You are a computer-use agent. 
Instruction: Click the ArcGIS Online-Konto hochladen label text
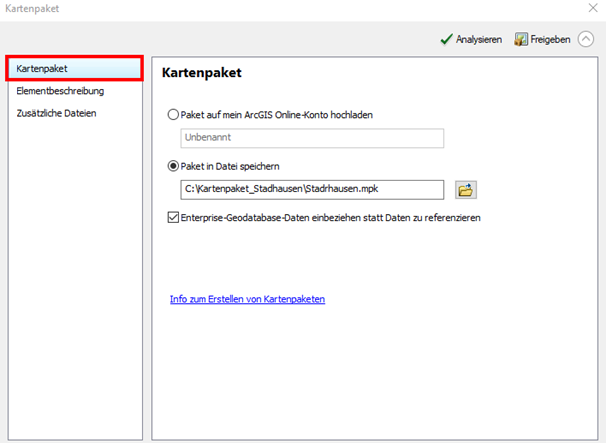277,115
